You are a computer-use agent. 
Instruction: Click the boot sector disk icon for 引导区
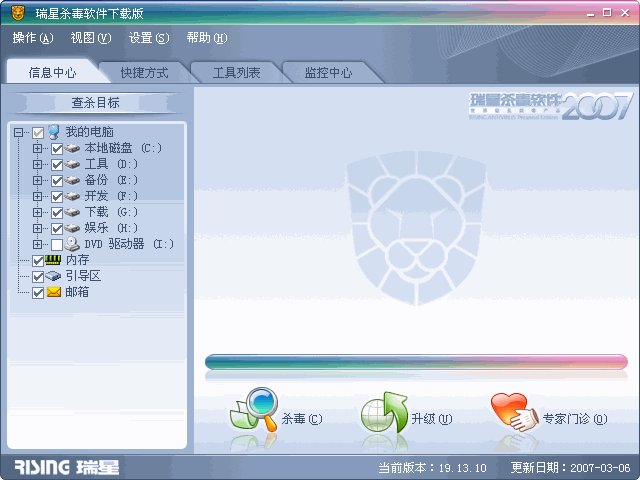pos(53,276)
